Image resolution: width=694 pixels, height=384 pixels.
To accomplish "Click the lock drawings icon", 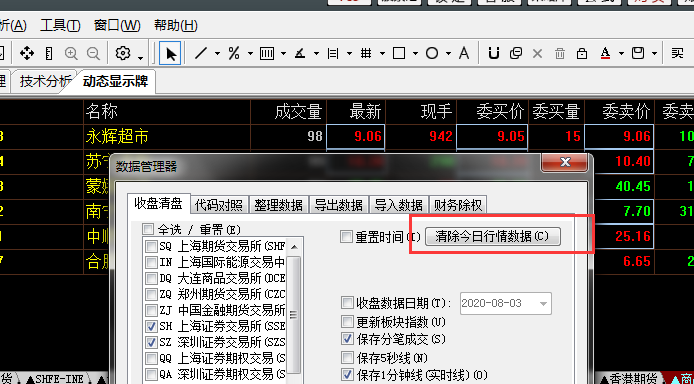I will [582, 54].
